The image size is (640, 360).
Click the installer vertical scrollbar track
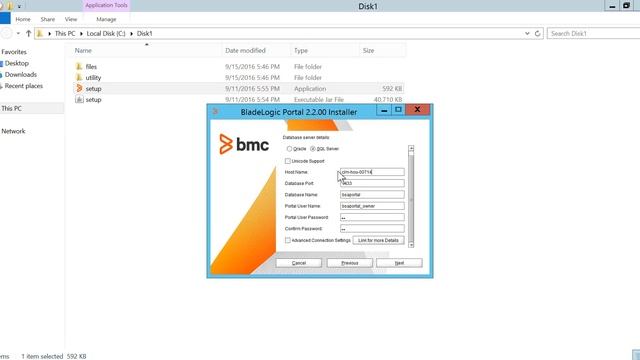[x=411, y=196]
